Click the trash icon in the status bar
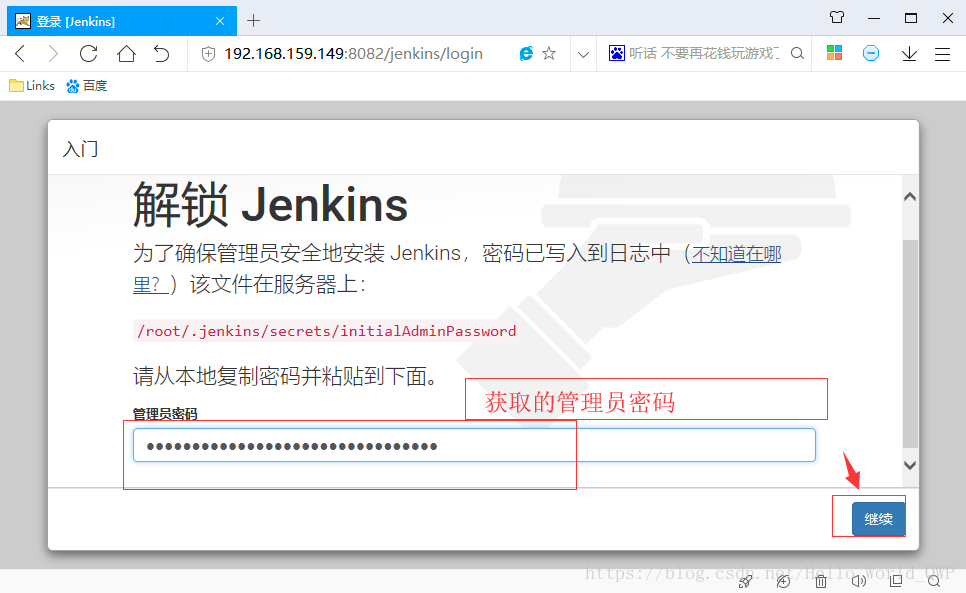 tap(821, 581)
